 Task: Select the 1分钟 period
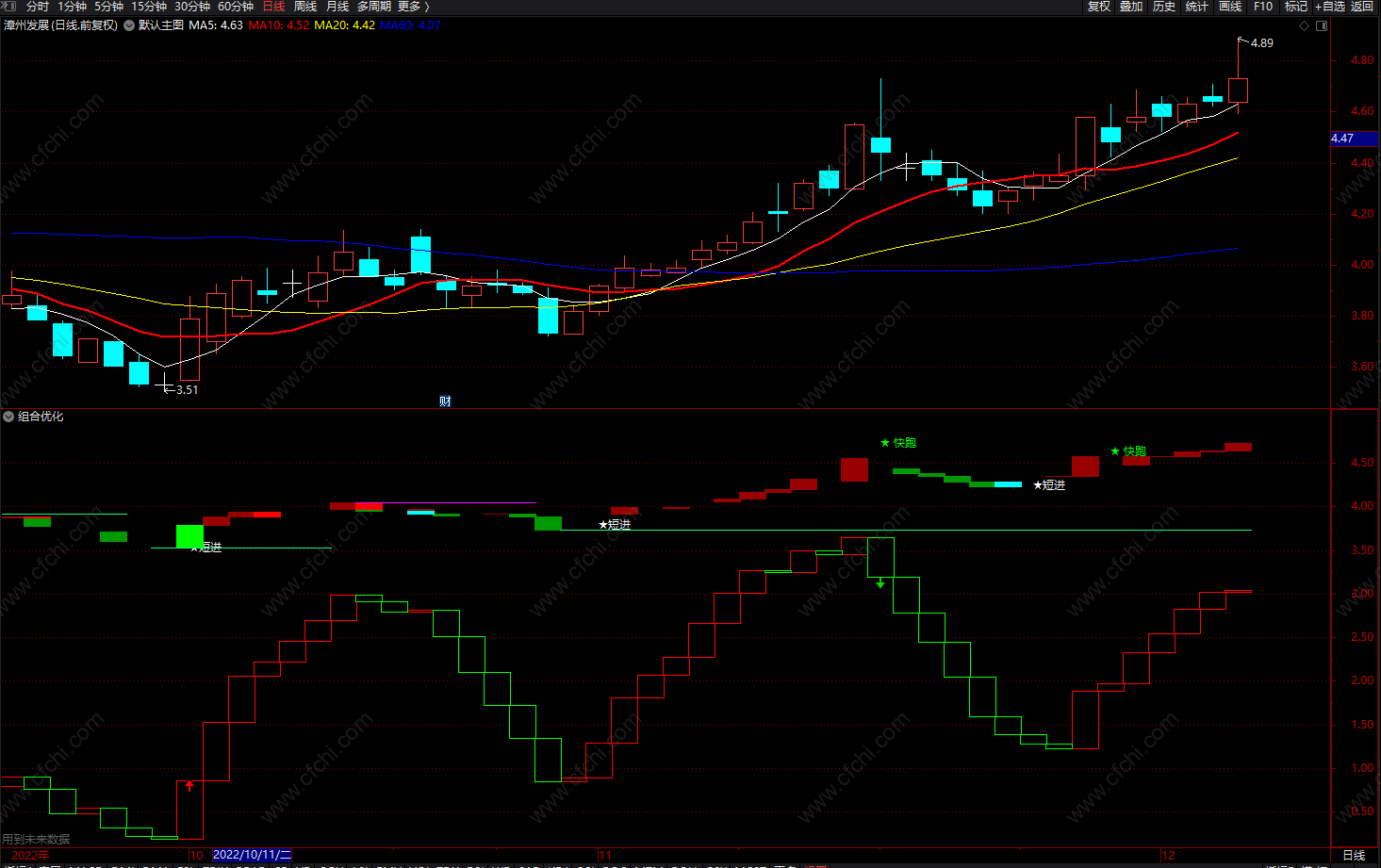(x=72, y=7)
